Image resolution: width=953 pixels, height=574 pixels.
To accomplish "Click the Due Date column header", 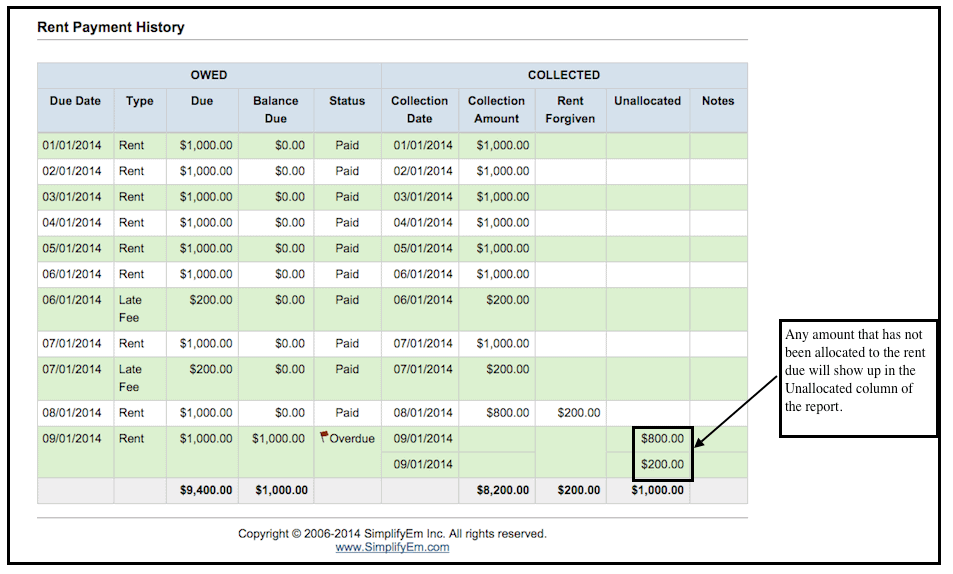I will 75,101.
